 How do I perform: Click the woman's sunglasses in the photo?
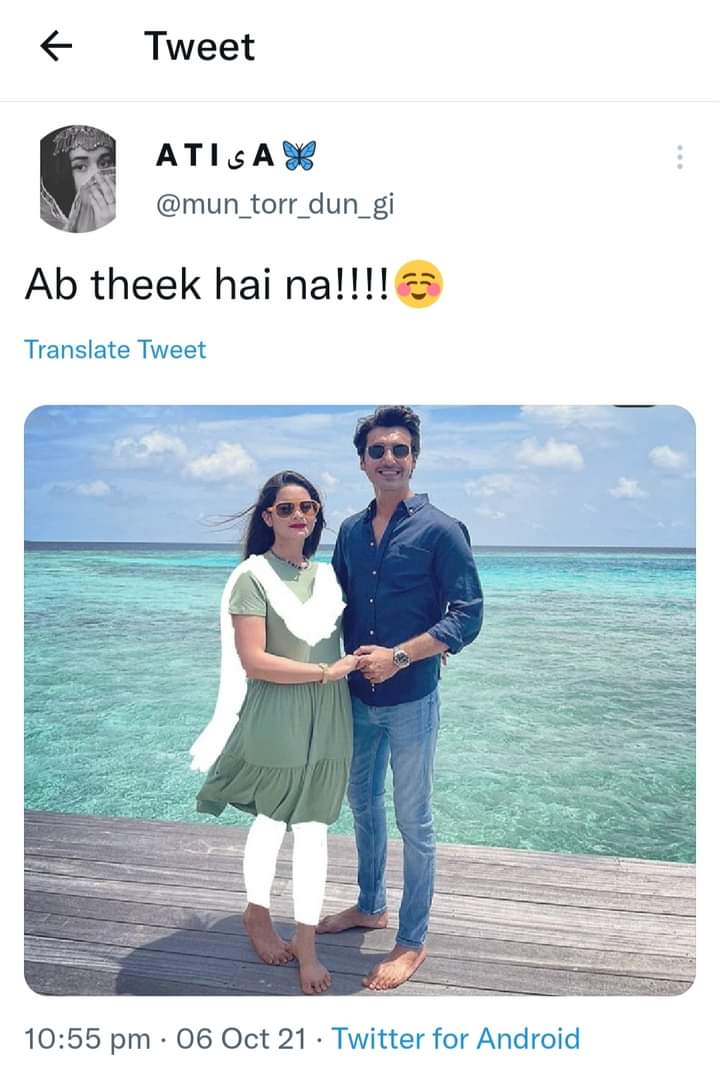click(293, 508)
